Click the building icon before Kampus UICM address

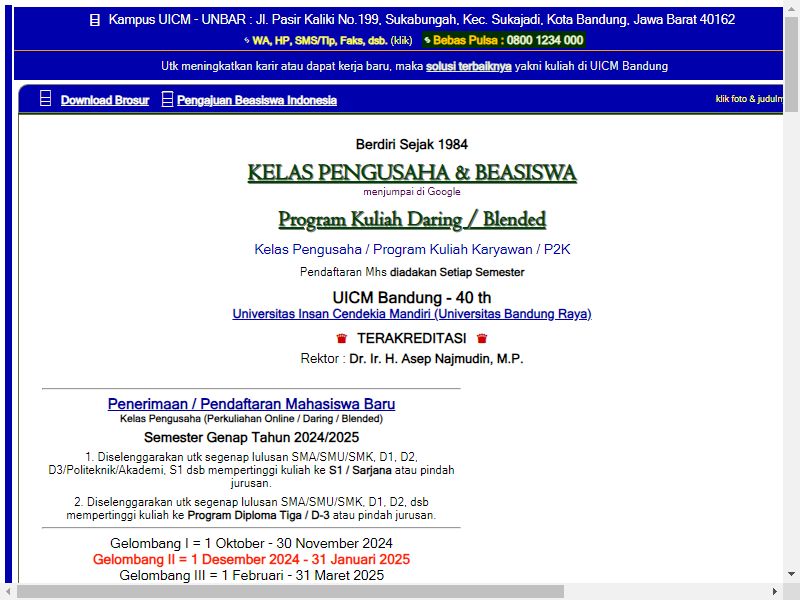coord(95,20)
